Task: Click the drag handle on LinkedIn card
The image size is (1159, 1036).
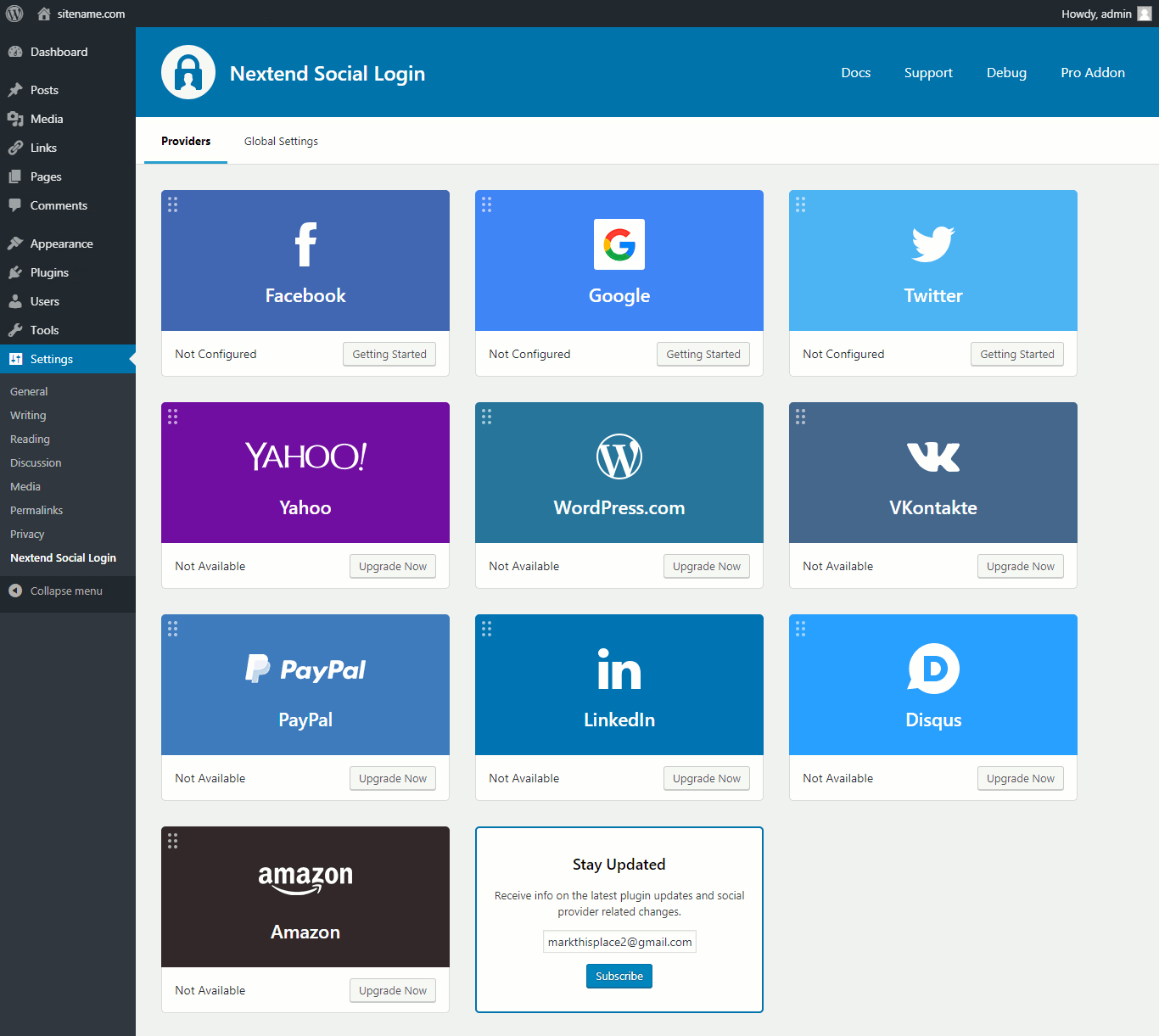Action: pyautogui.click(x=487, y=629)
